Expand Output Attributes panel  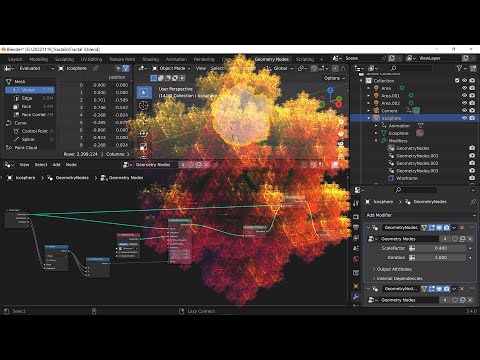[x=392, y=269]
